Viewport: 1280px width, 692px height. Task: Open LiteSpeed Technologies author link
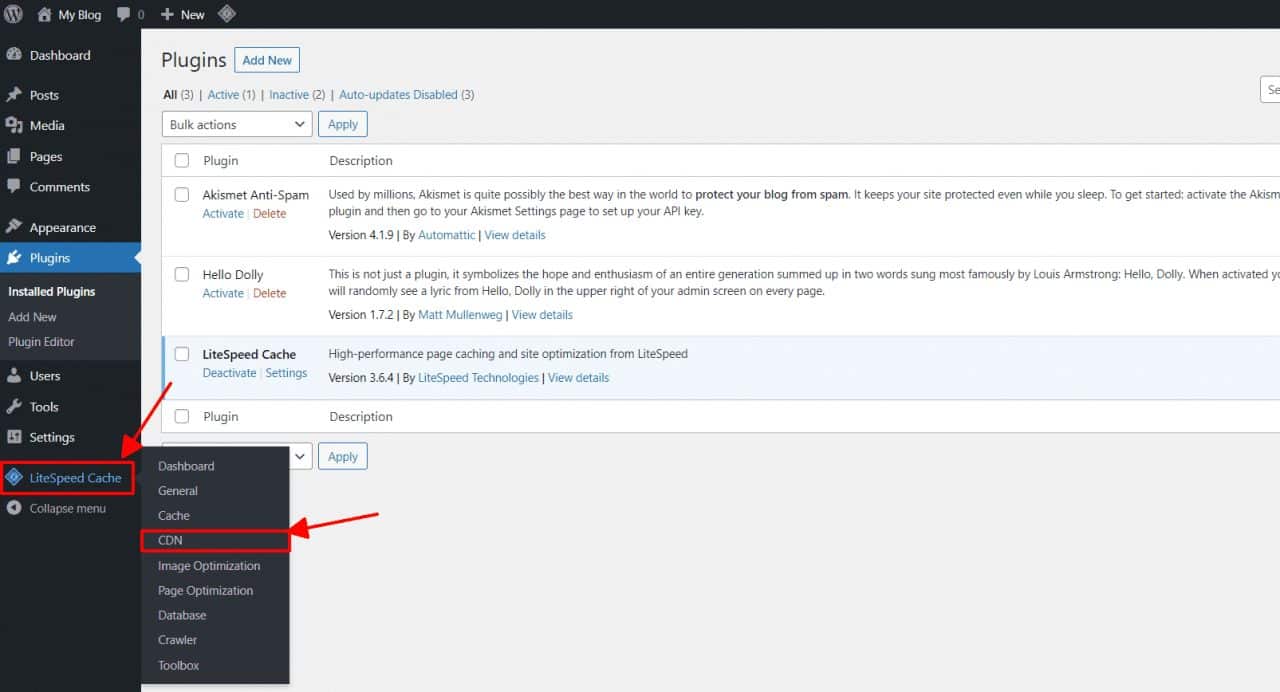click(478, 378)
